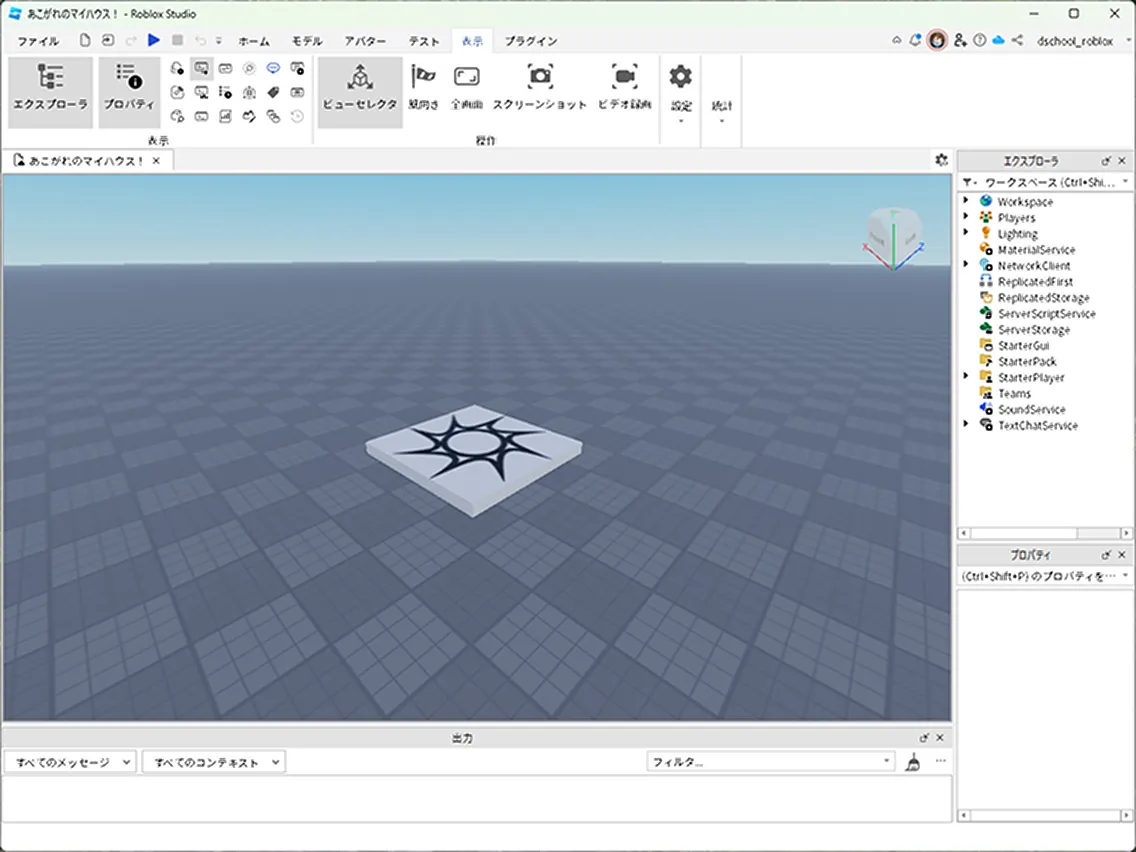Click the share icon in title bar
1136x852 pixels.
[1018, 40]
